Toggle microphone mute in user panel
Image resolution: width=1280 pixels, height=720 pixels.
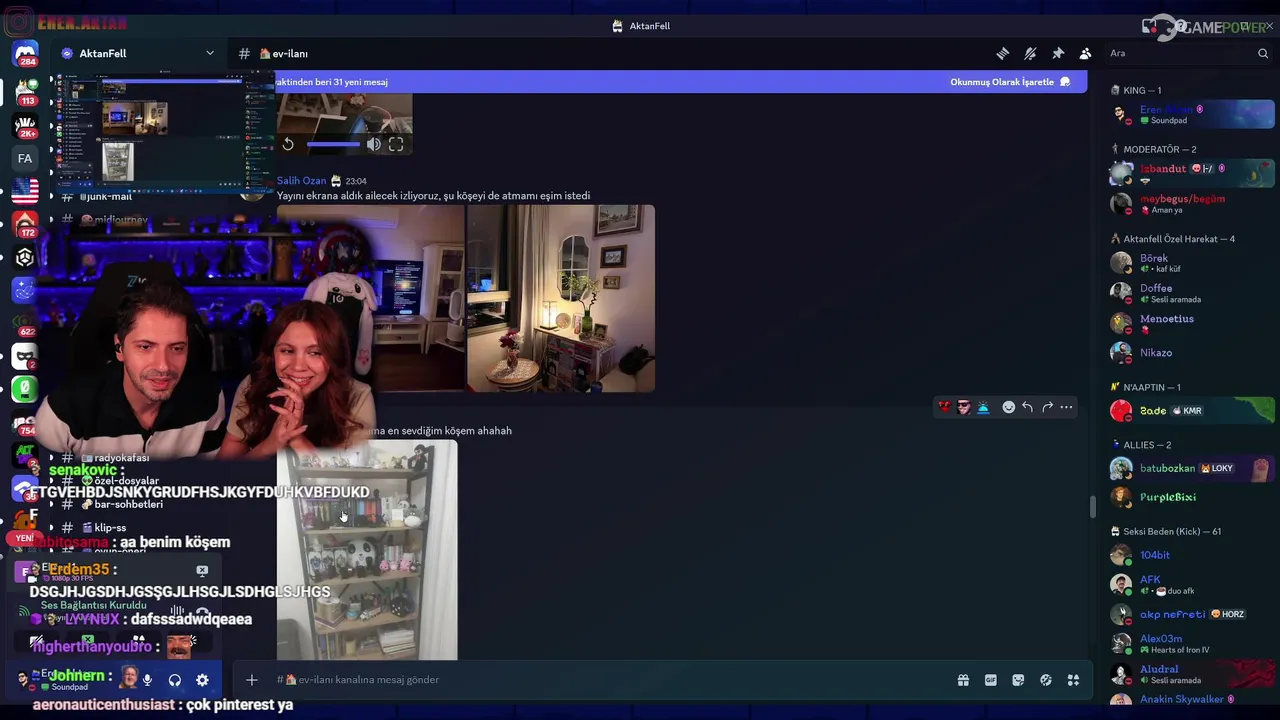coord(147,680)
